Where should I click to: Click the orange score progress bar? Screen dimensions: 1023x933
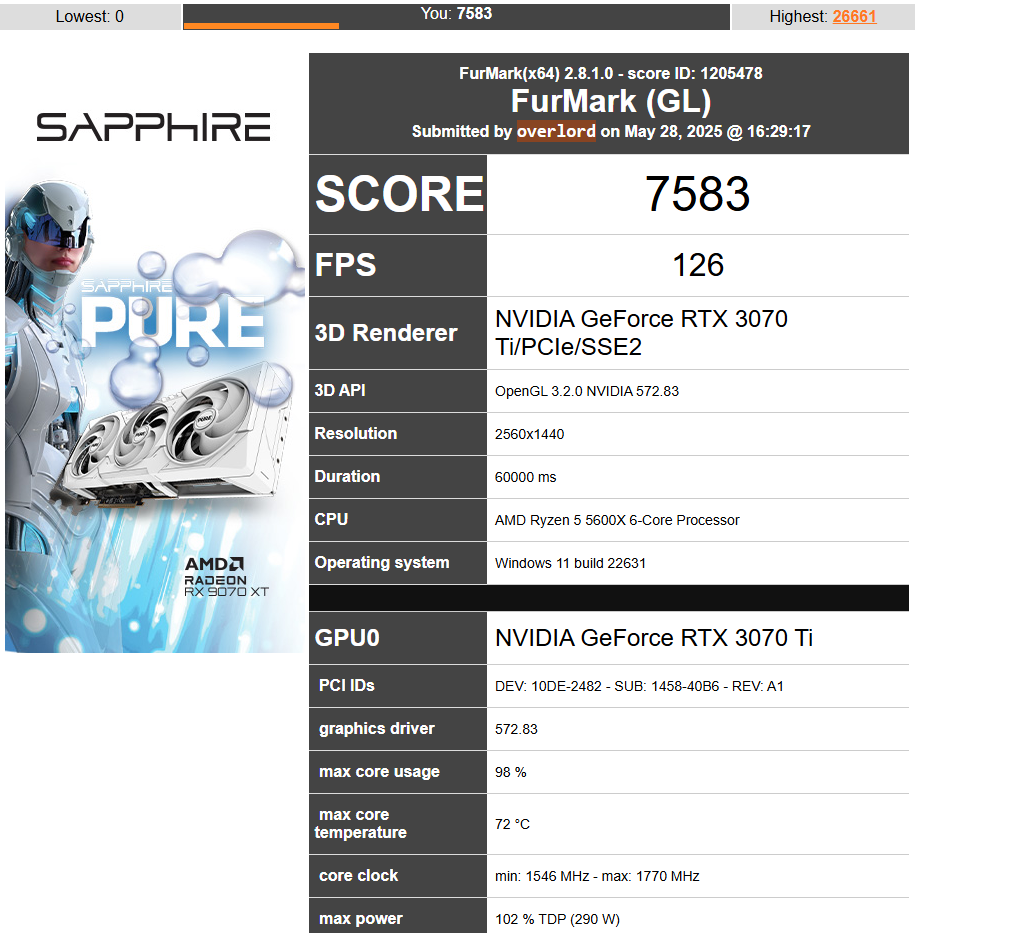pyautogui.click(x=261, y=26)
